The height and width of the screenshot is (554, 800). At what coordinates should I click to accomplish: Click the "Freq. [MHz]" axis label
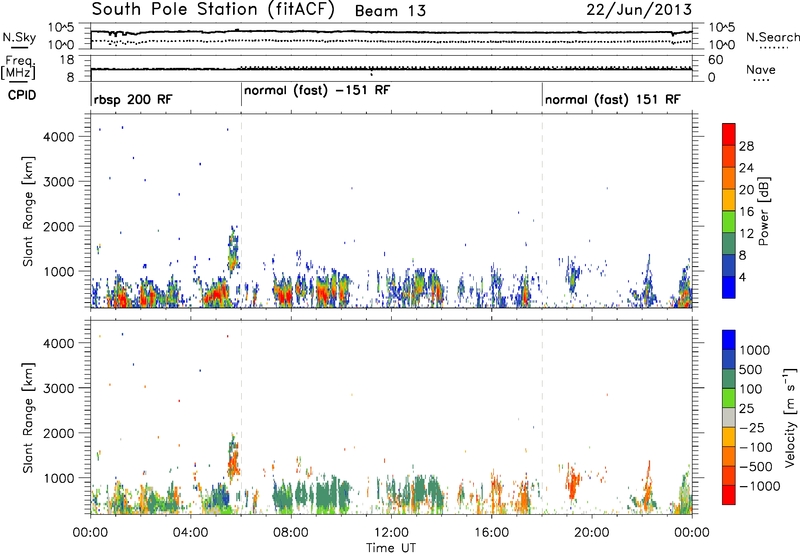[18, 67]
